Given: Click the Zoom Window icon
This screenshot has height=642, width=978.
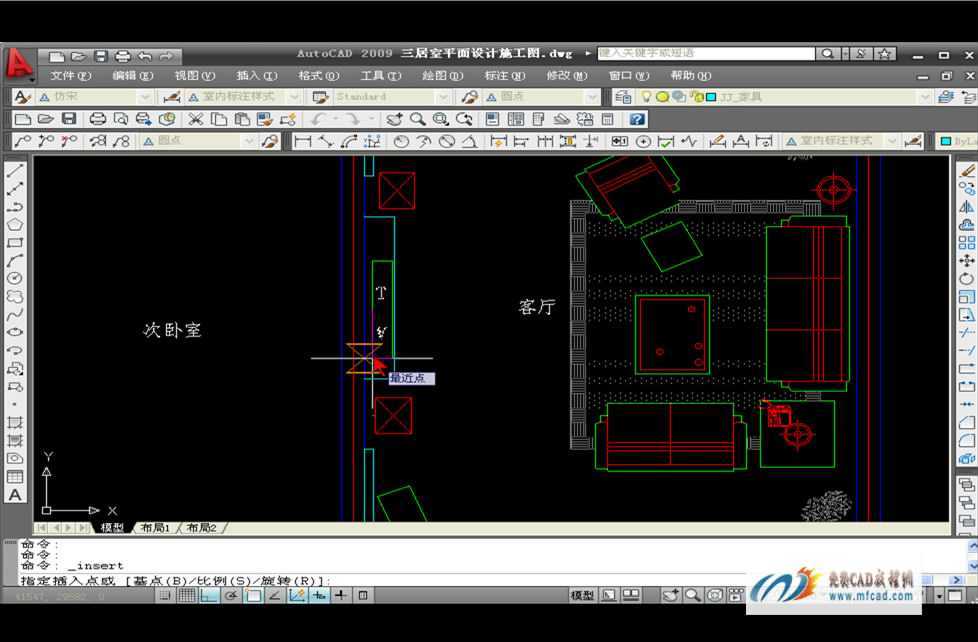Looking at the screenshot, I should [440, 119].
